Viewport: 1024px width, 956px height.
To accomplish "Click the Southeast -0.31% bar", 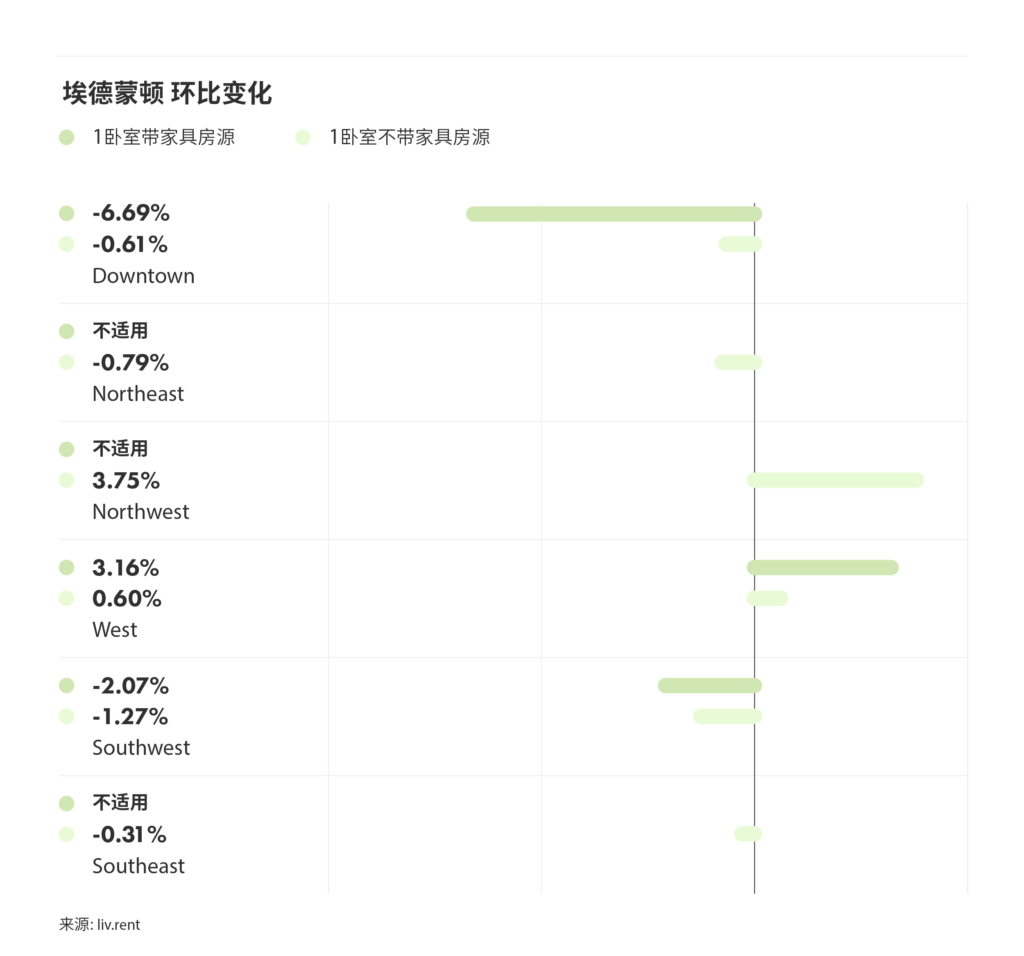I will [x=748, y=834].
